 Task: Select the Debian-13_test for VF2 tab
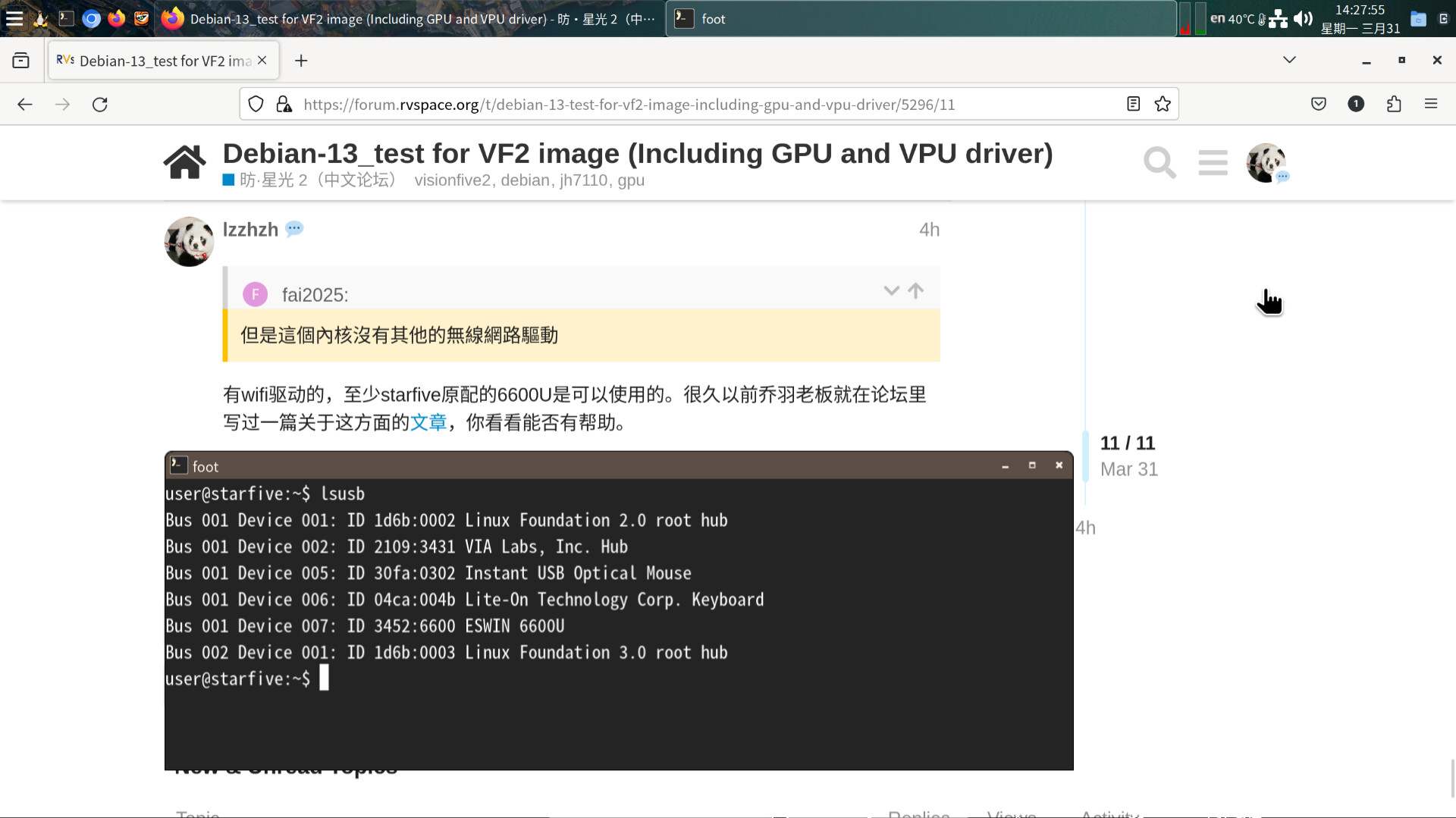coord(164,61)
